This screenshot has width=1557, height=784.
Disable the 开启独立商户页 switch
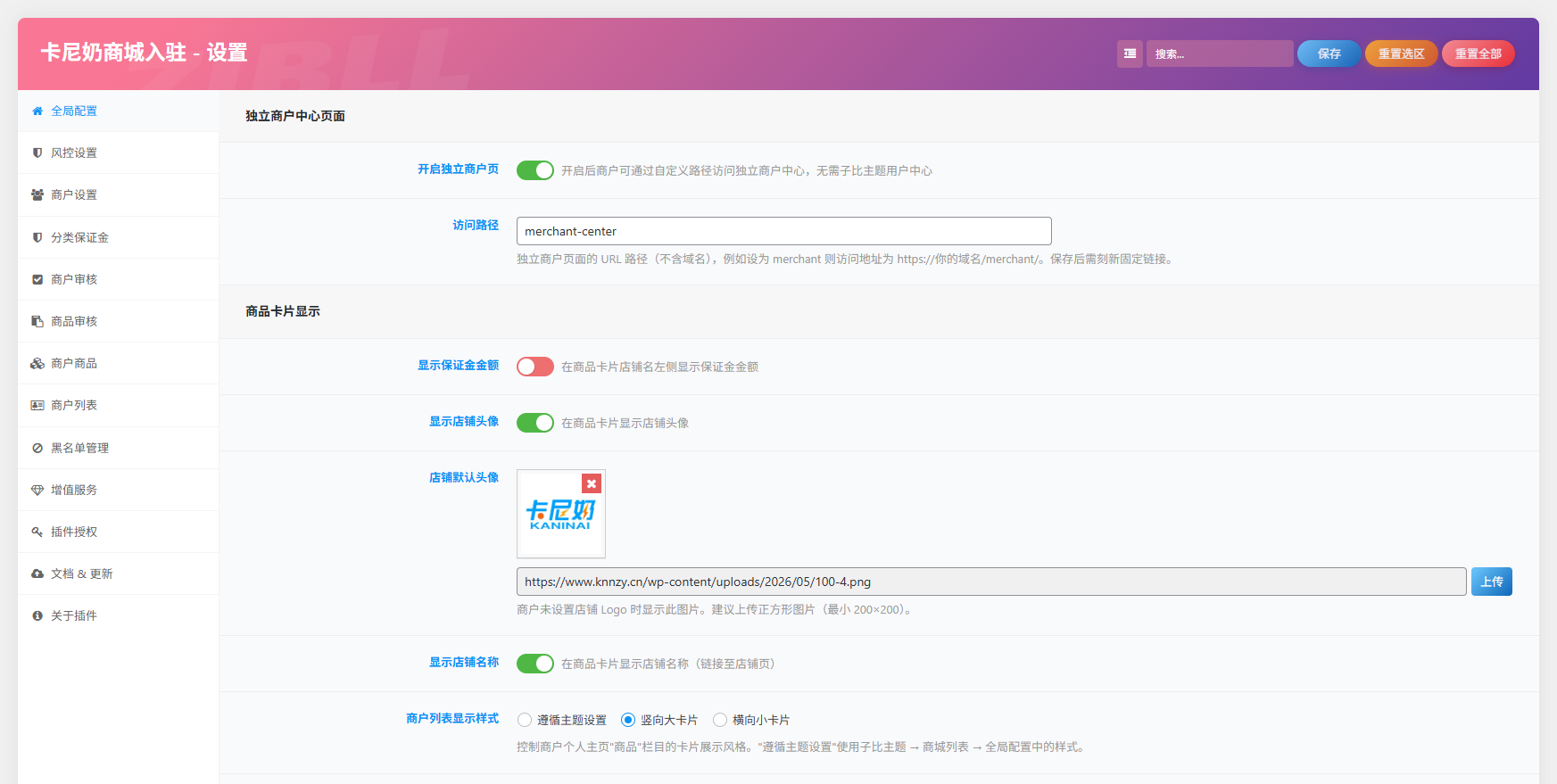click(x=535, y=170)
